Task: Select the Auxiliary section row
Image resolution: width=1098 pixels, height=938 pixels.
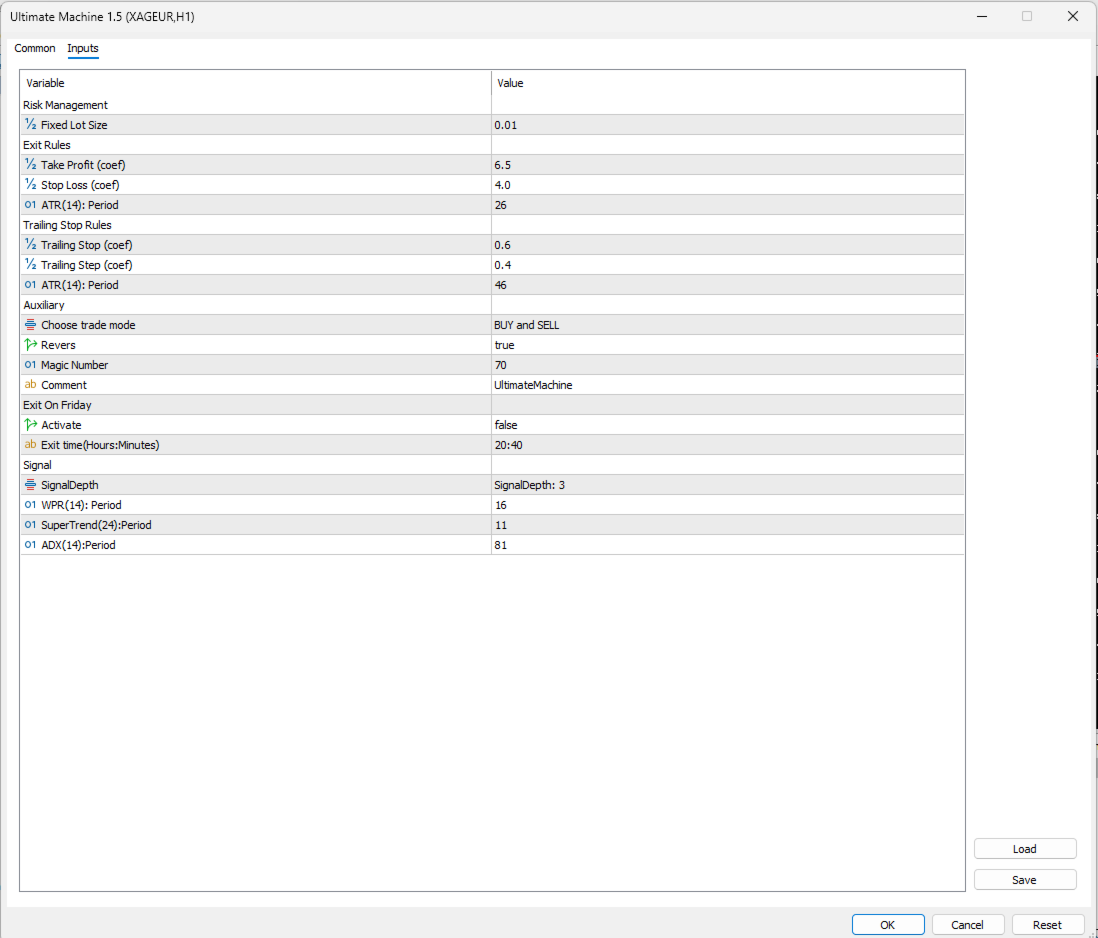Action: [x=492, y=305]
